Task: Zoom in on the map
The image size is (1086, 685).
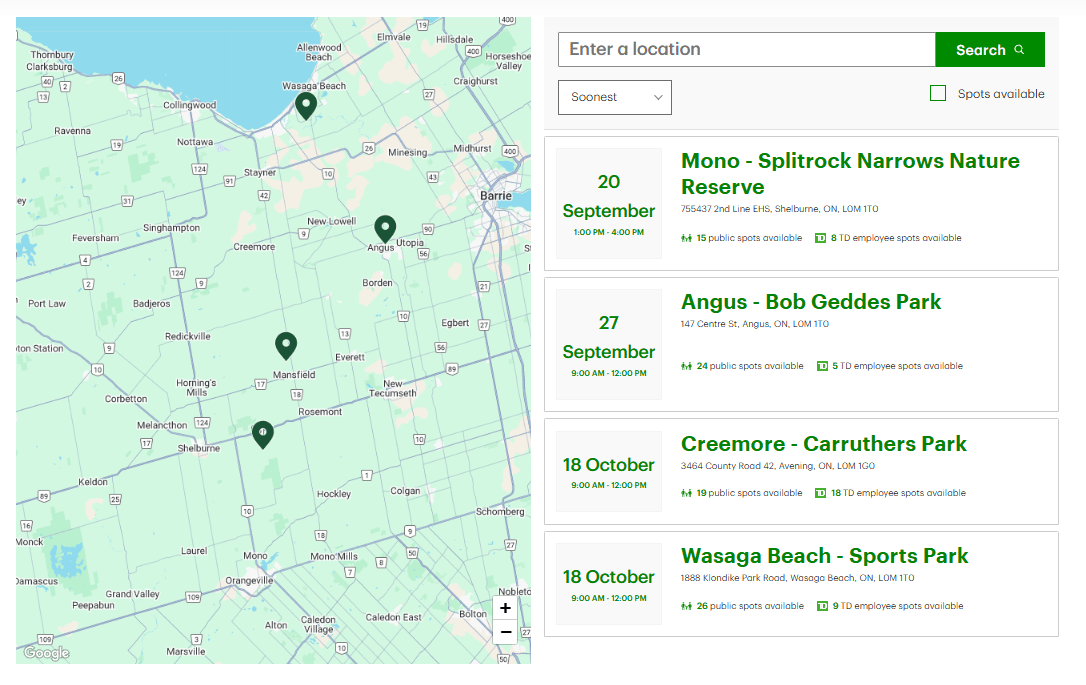Action: tap(505, 608)
